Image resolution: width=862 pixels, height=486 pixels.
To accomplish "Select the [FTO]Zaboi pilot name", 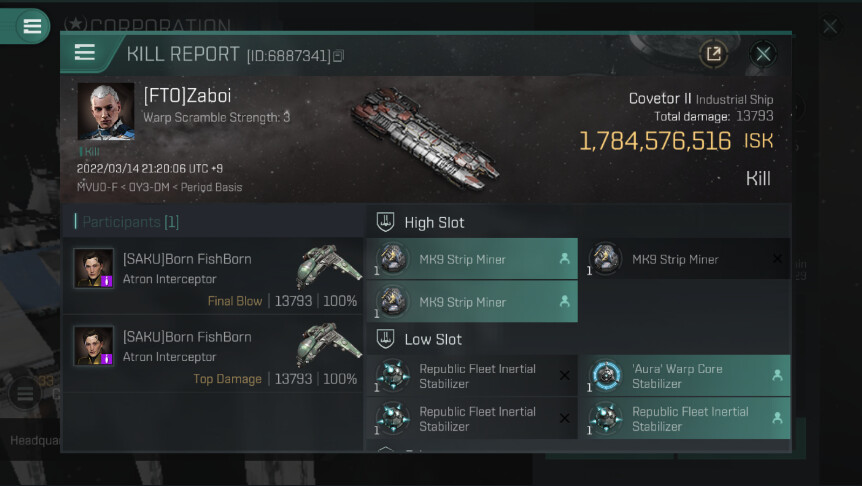I will coord(189,96).
